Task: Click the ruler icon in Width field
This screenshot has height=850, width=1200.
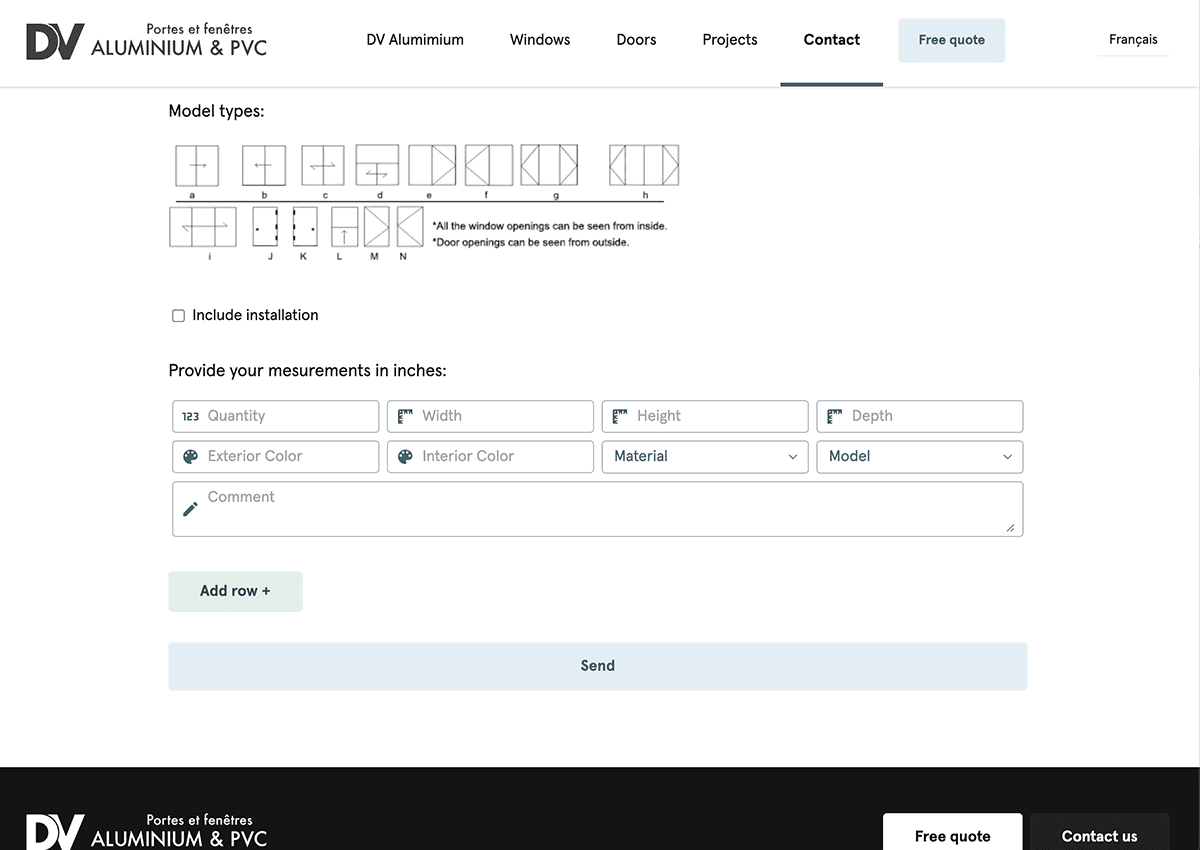Action: pos(405,416)
